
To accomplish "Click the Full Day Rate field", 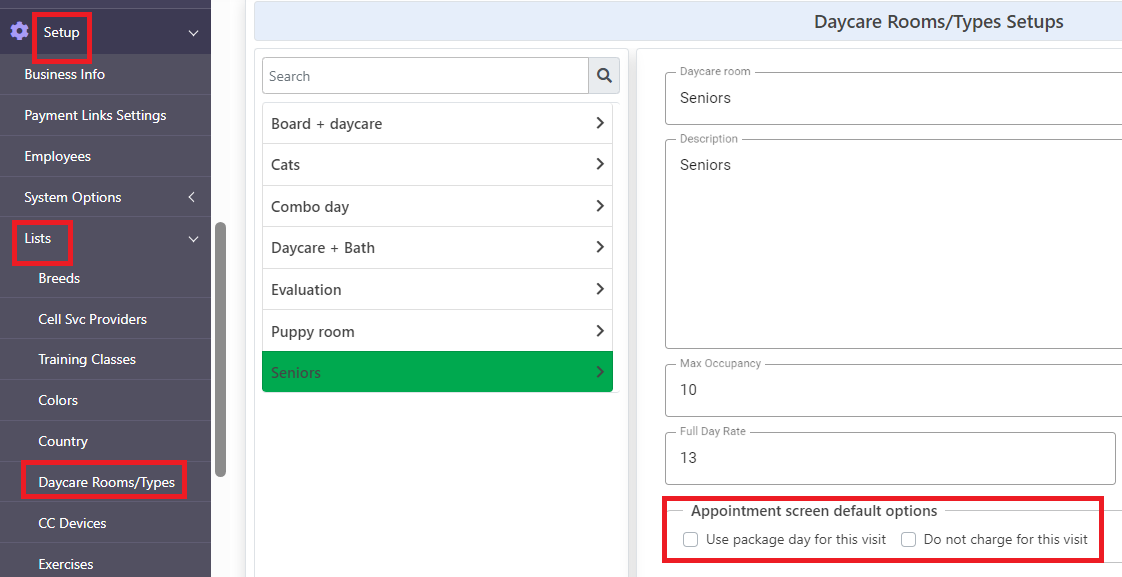I will tap(890, 458).
